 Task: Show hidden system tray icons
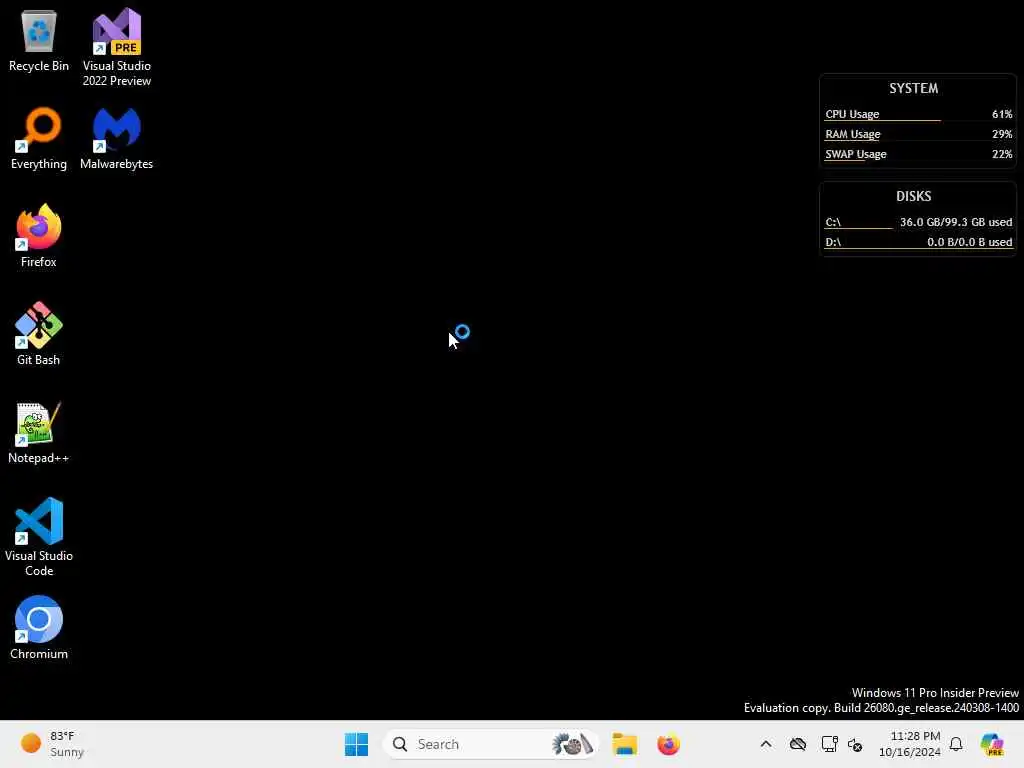[766, 744]
